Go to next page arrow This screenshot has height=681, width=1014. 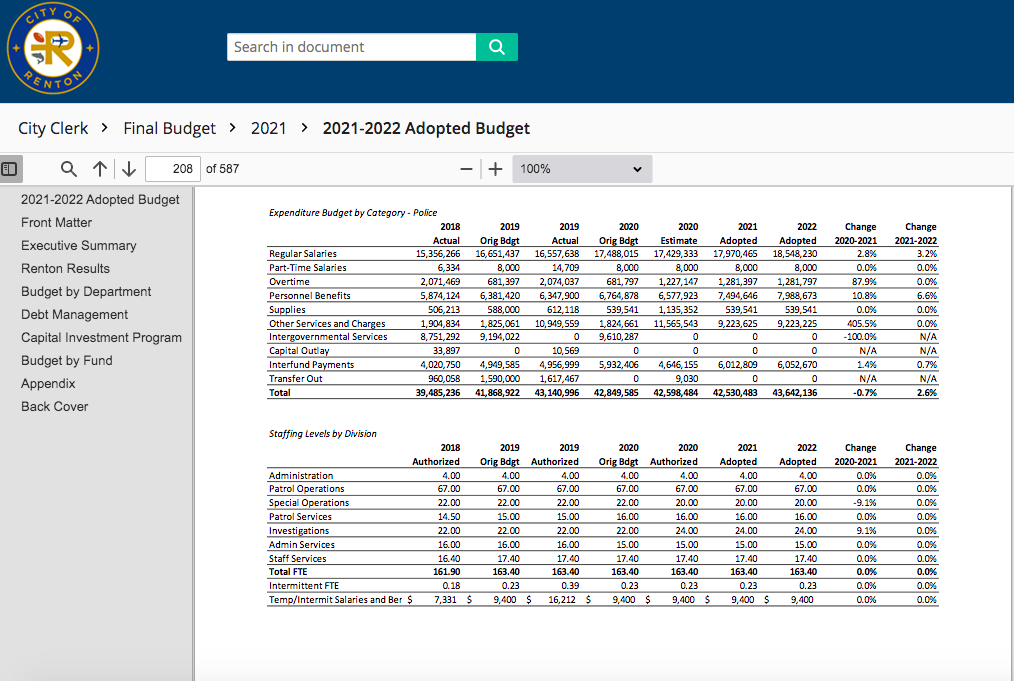129,169
